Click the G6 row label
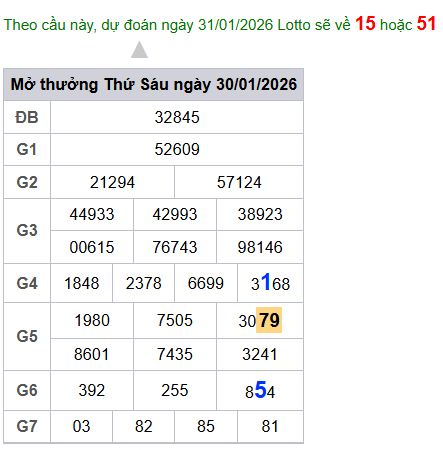 tap(27, 390)
